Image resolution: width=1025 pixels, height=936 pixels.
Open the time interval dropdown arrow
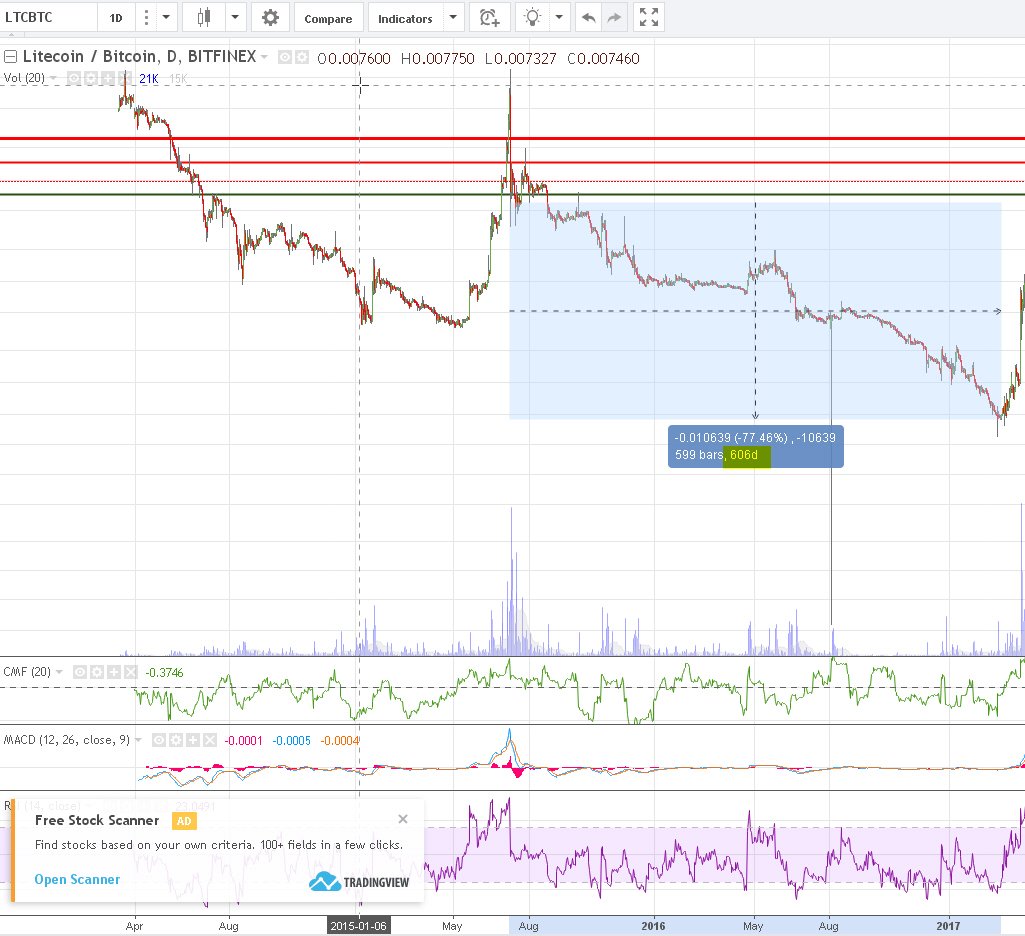(166, 18)
